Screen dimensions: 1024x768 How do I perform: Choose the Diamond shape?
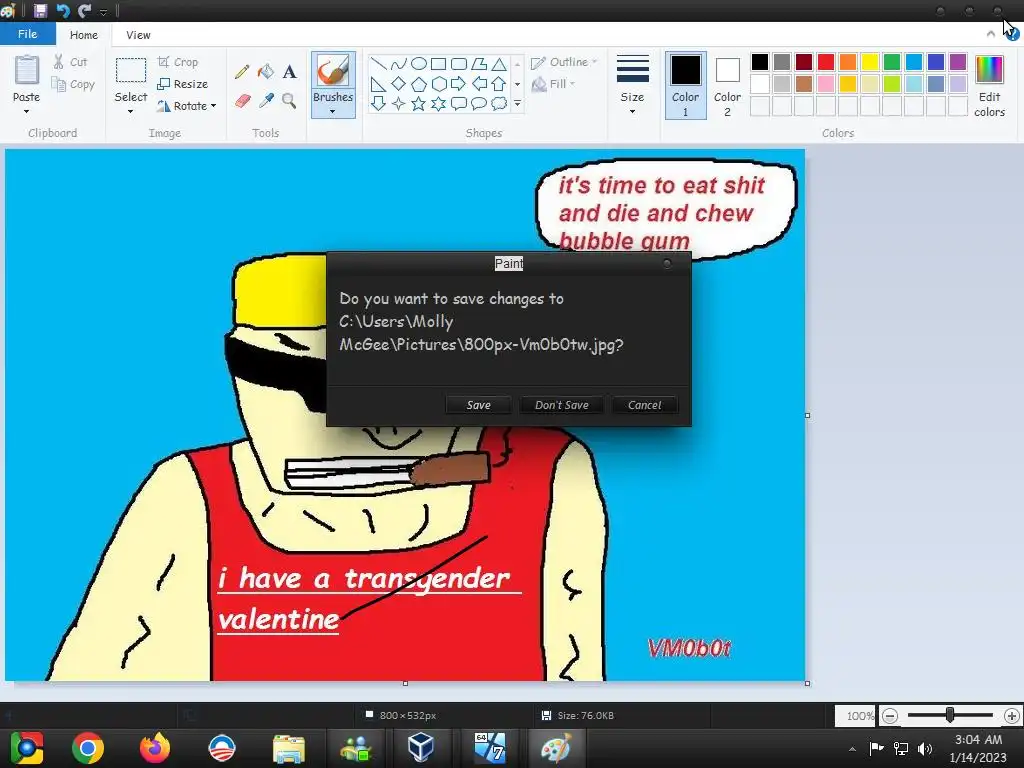[x=398, y=84]
